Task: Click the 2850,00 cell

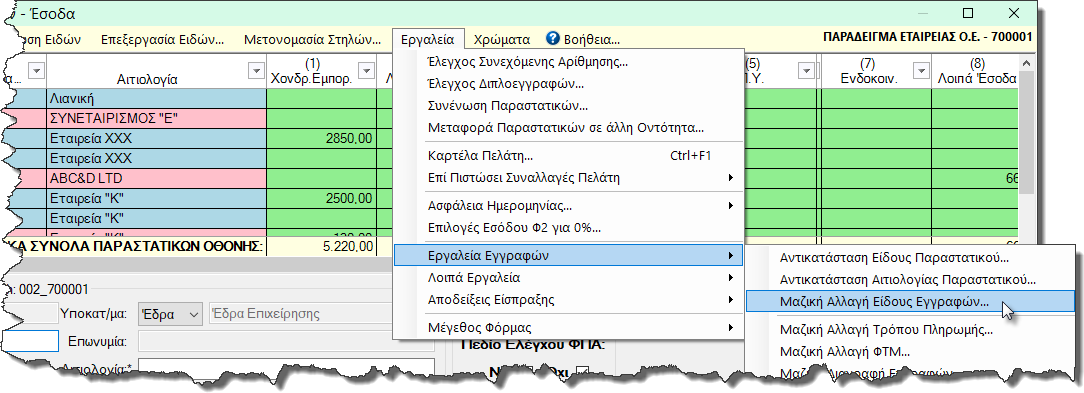Action: [321, 138]
